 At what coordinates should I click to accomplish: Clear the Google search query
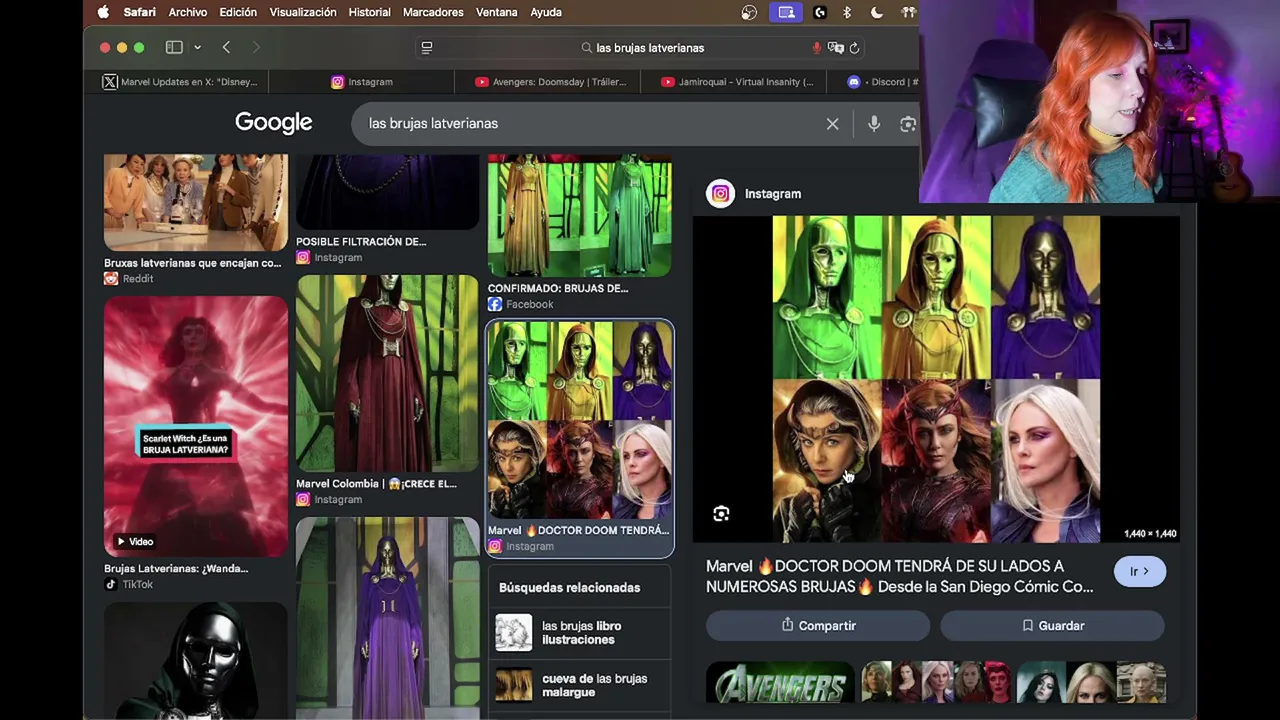(x=832, y=123)
